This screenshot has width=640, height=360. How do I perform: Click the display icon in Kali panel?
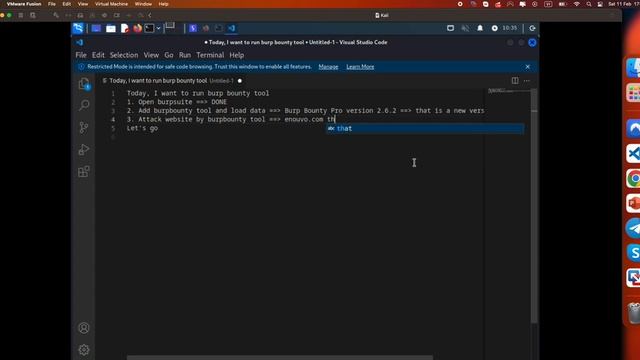click(450, 28)
